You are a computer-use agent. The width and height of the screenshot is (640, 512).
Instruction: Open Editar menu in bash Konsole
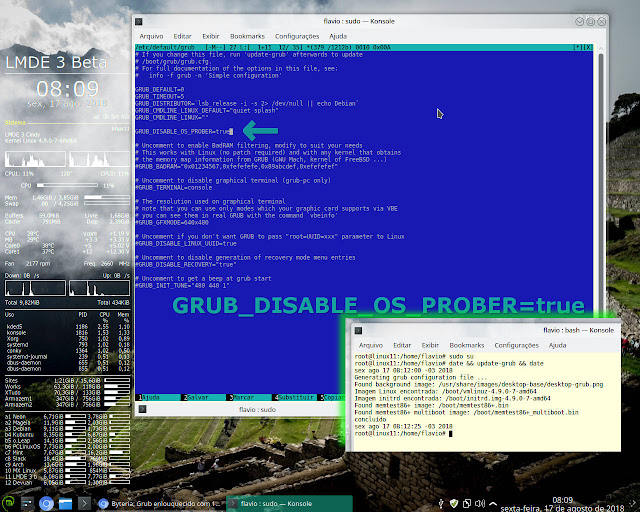click(402, 345)
